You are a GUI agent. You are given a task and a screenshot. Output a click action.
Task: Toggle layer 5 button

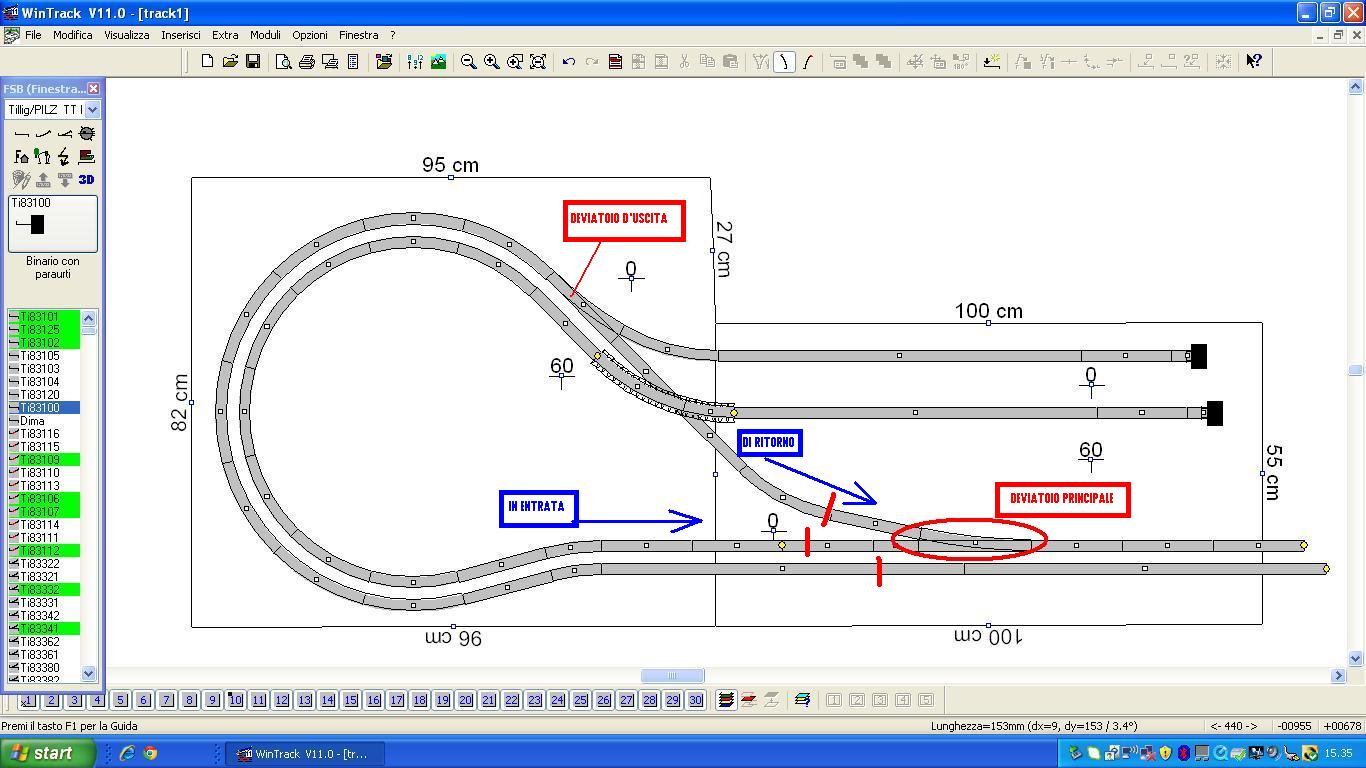(x=120, y=700)
